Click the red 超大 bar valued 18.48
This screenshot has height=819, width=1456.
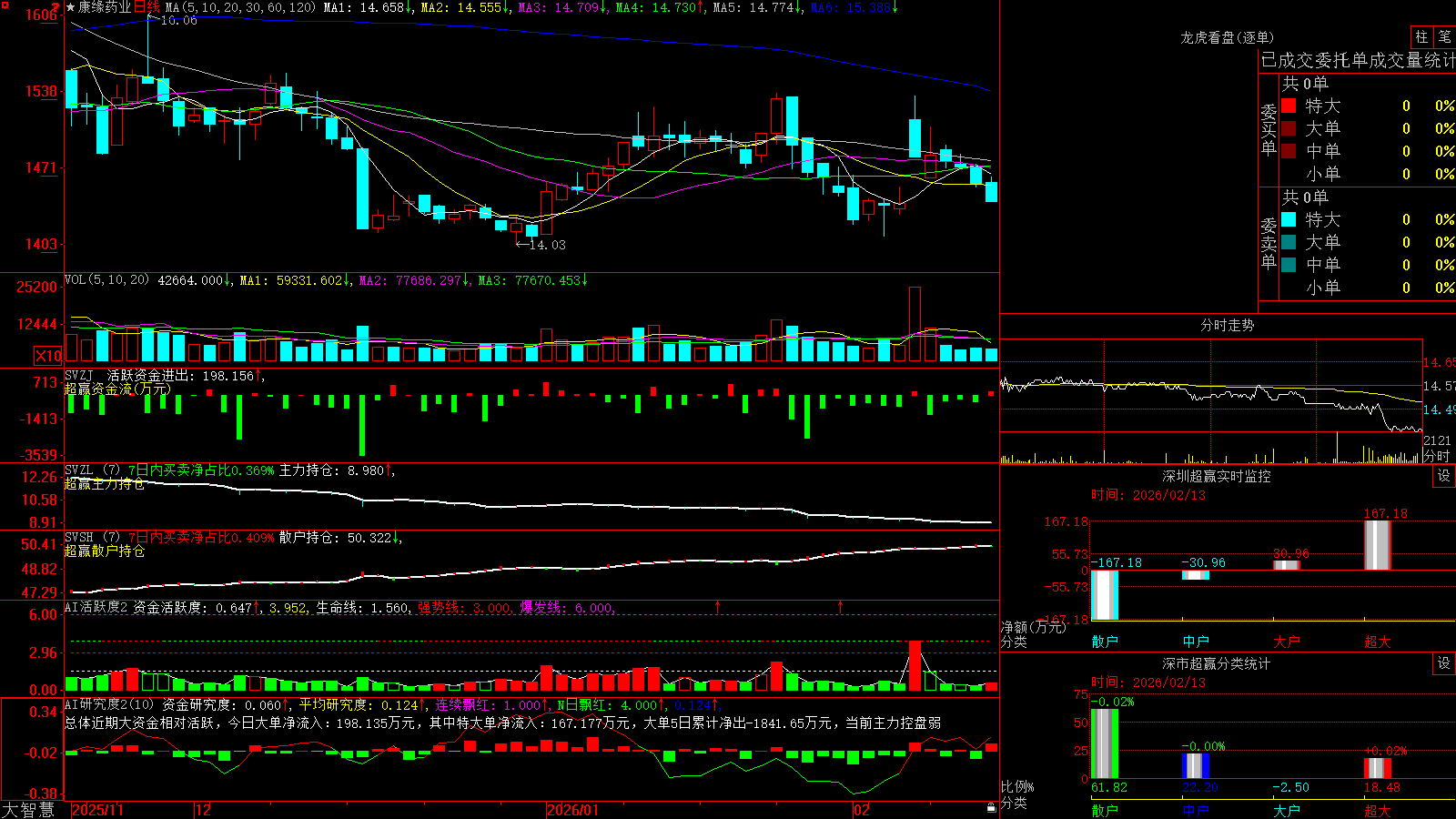(x=1378, y=768)
